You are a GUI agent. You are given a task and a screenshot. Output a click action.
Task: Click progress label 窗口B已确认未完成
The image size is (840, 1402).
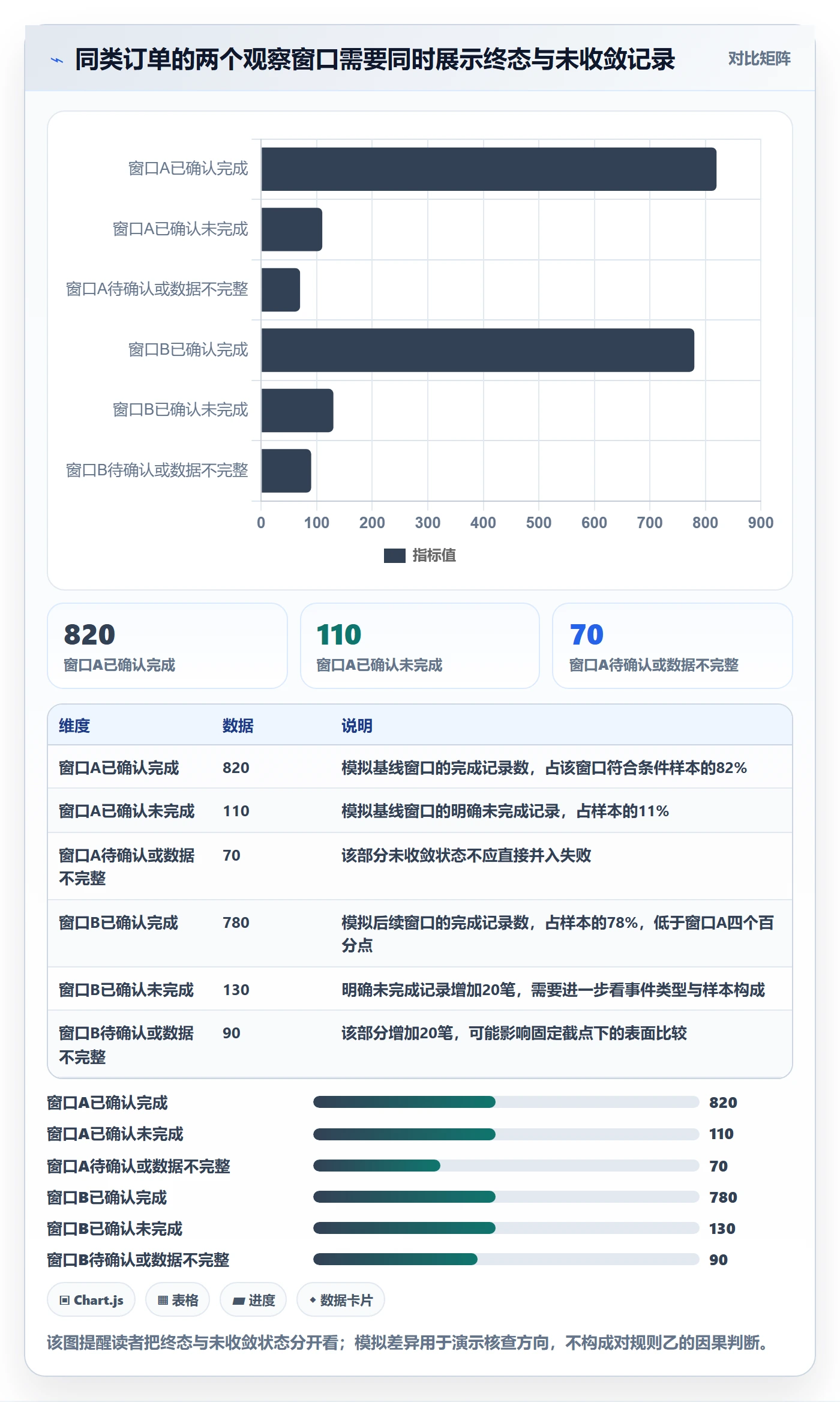115,1229
